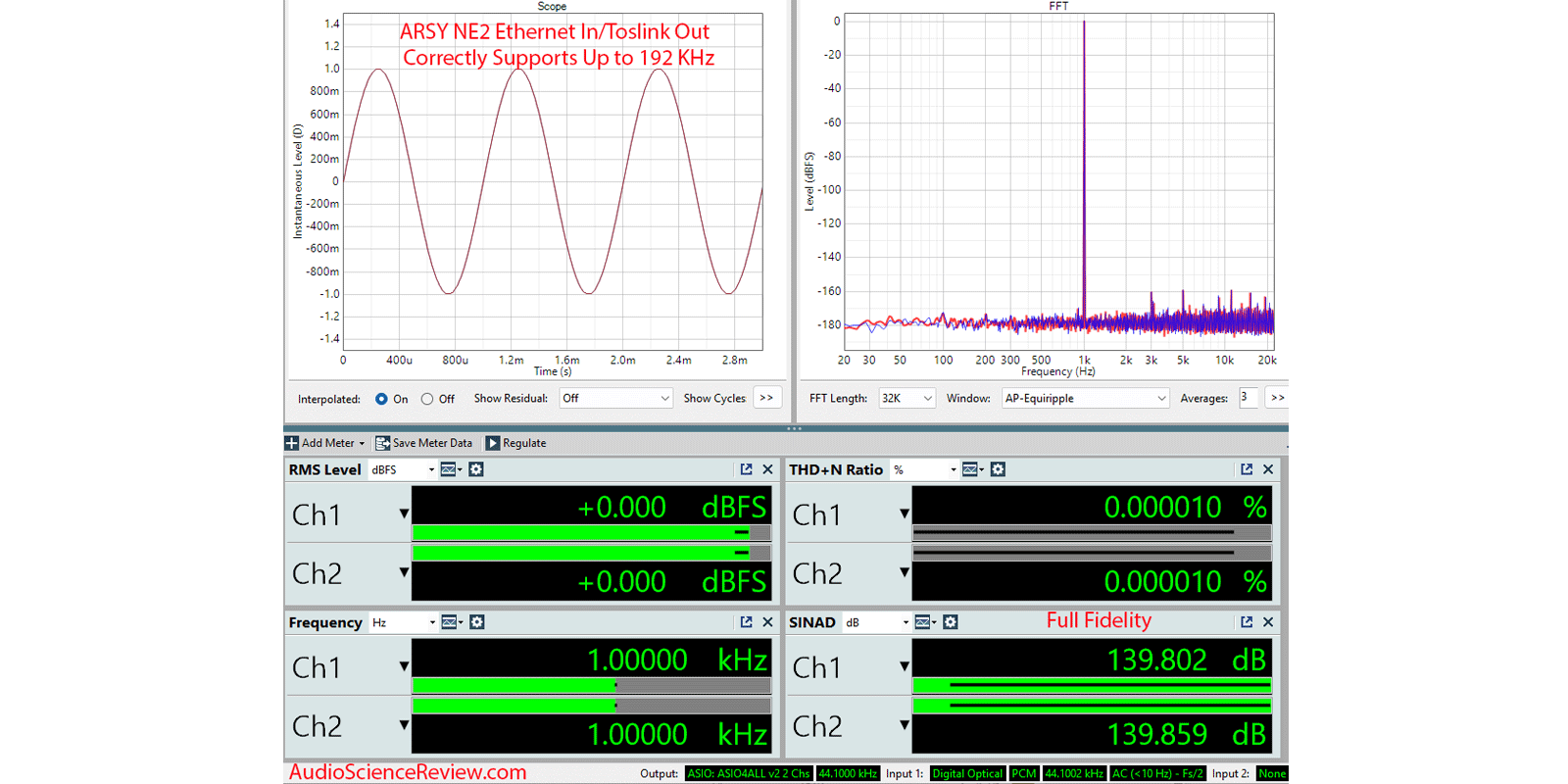Open graph options icon in Frequency meter
The image size is (1568, 784).
coord(451,622)
